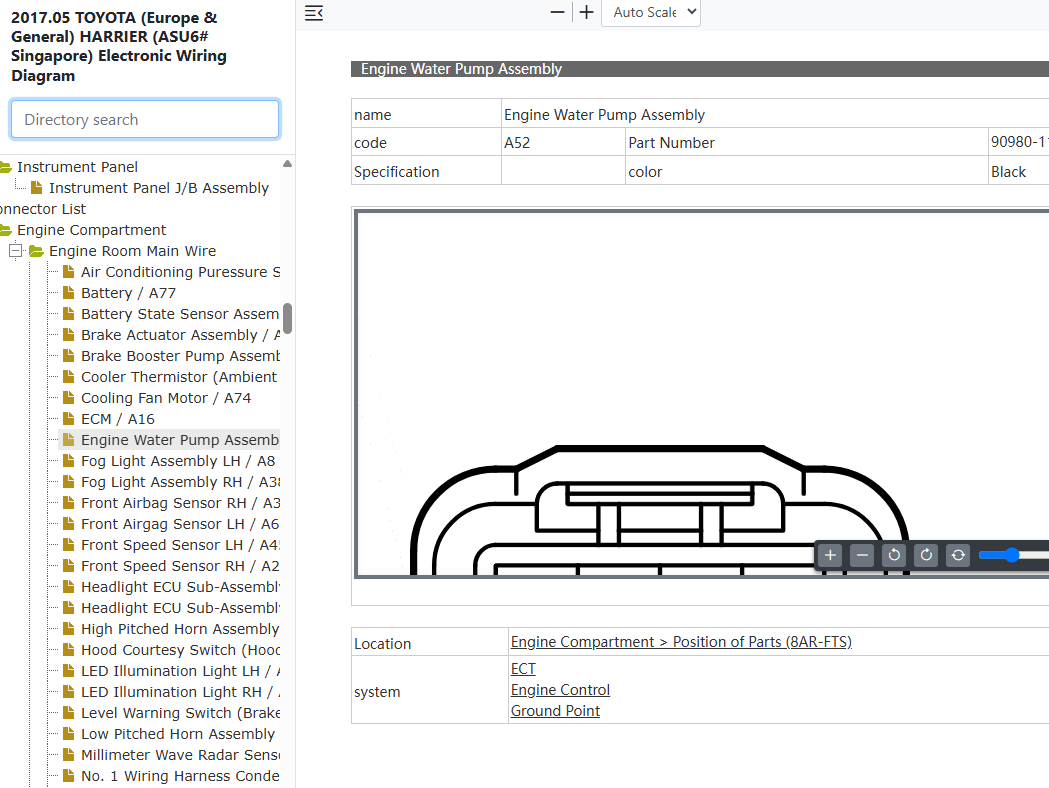
Task: Open Battery / A77 entry
Action: (128, 293)
